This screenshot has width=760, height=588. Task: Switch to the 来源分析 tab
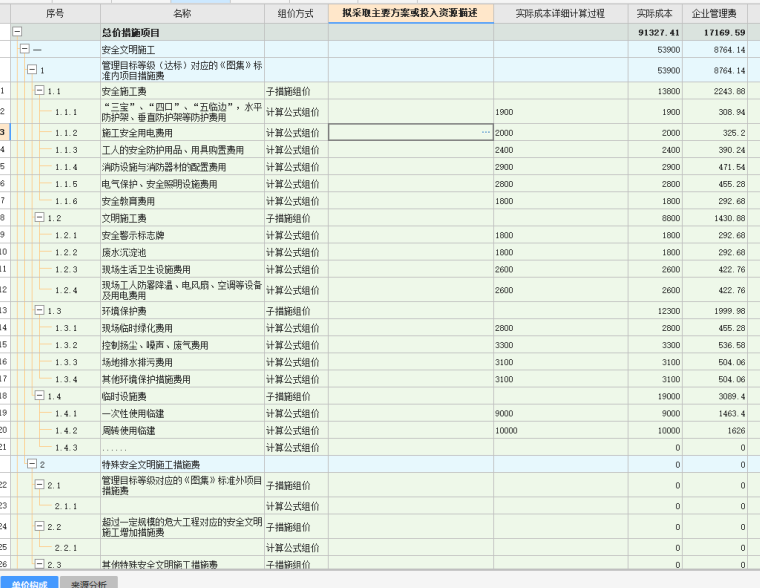click(89, 583)
